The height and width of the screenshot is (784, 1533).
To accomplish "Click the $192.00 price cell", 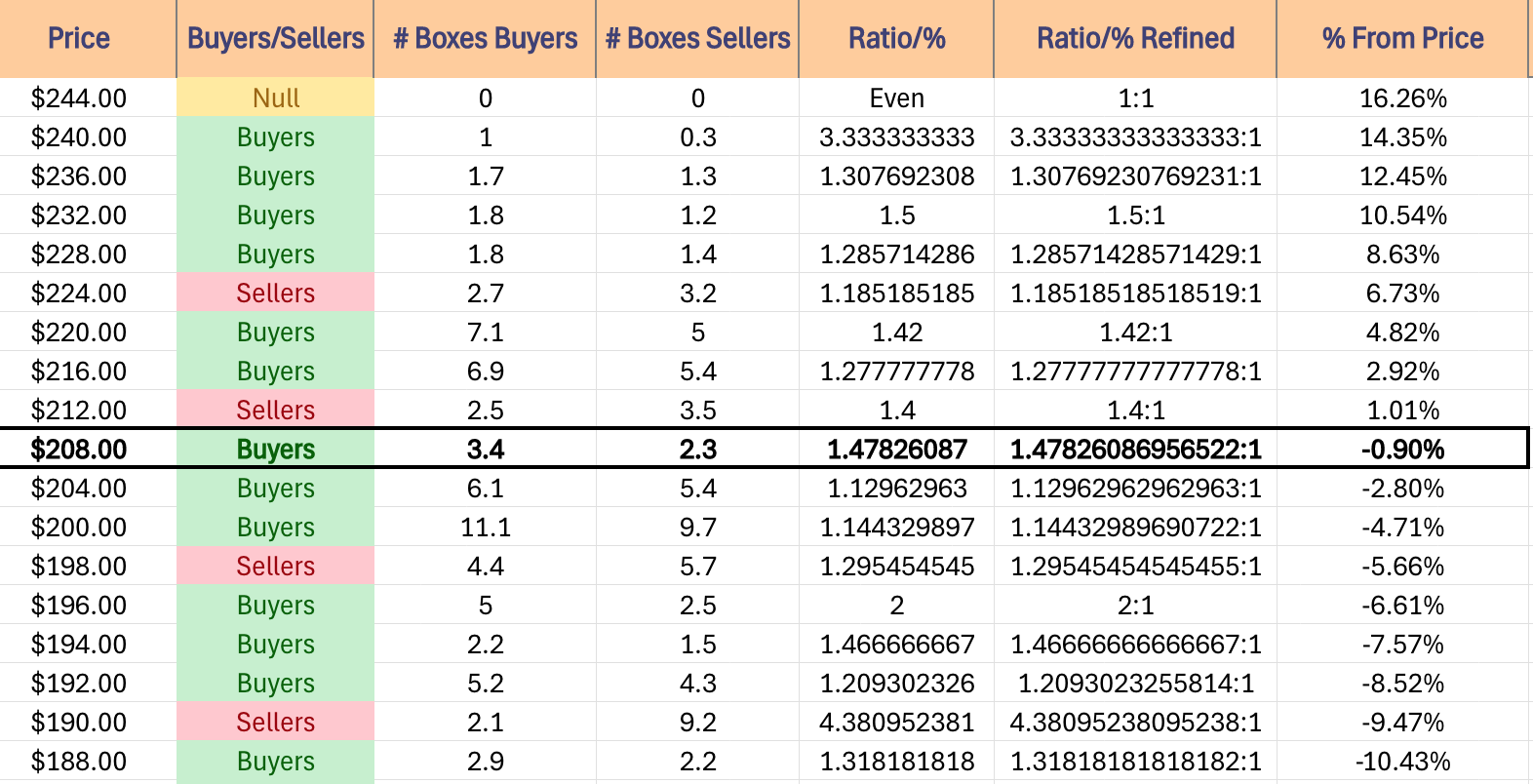I will [x=88, y=683].
